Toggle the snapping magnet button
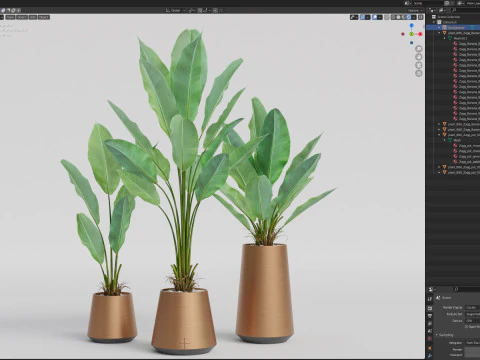 [x=200, y=10]
